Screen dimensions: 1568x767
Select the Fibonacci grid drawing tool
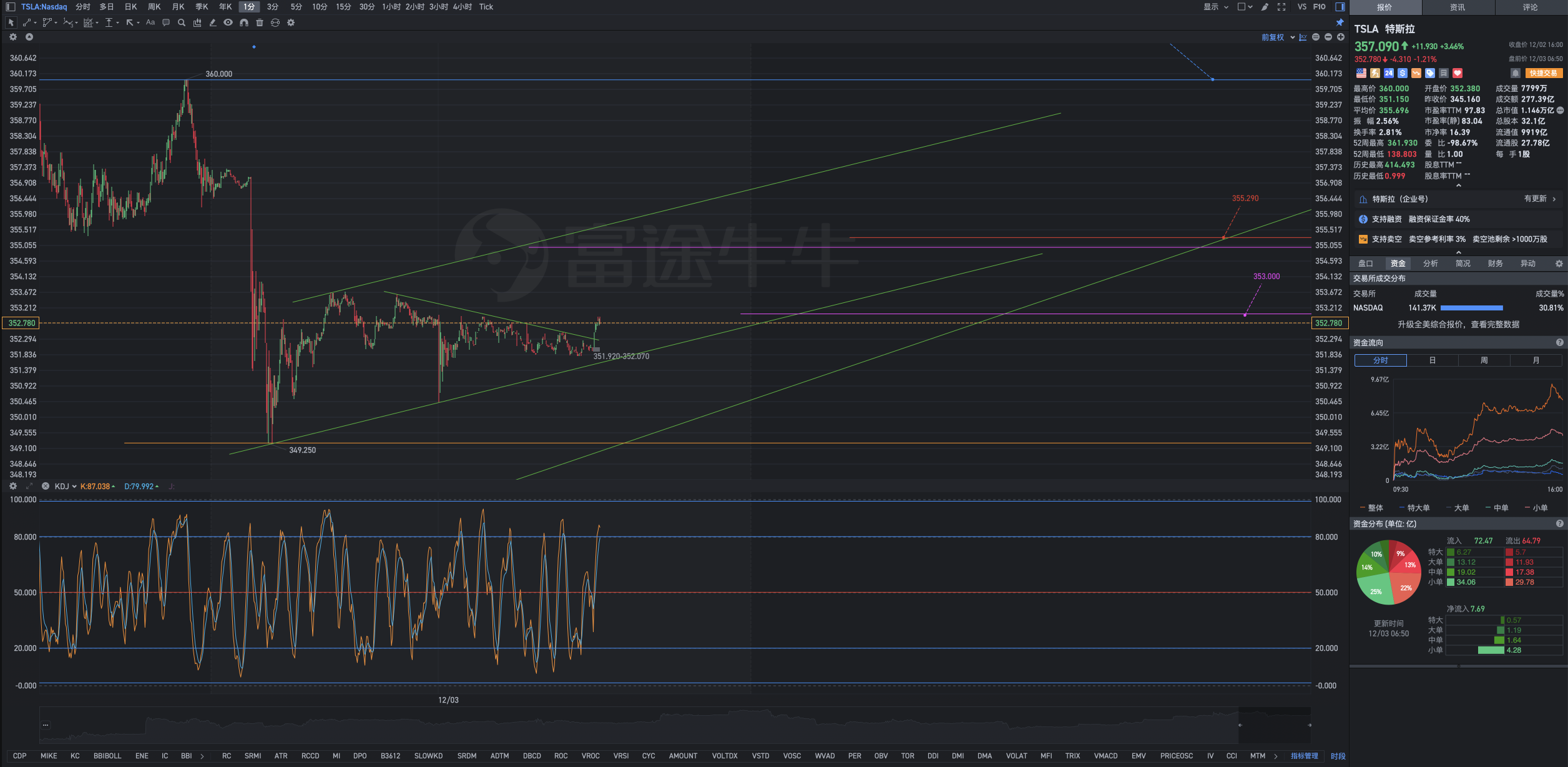pos(89,22)
